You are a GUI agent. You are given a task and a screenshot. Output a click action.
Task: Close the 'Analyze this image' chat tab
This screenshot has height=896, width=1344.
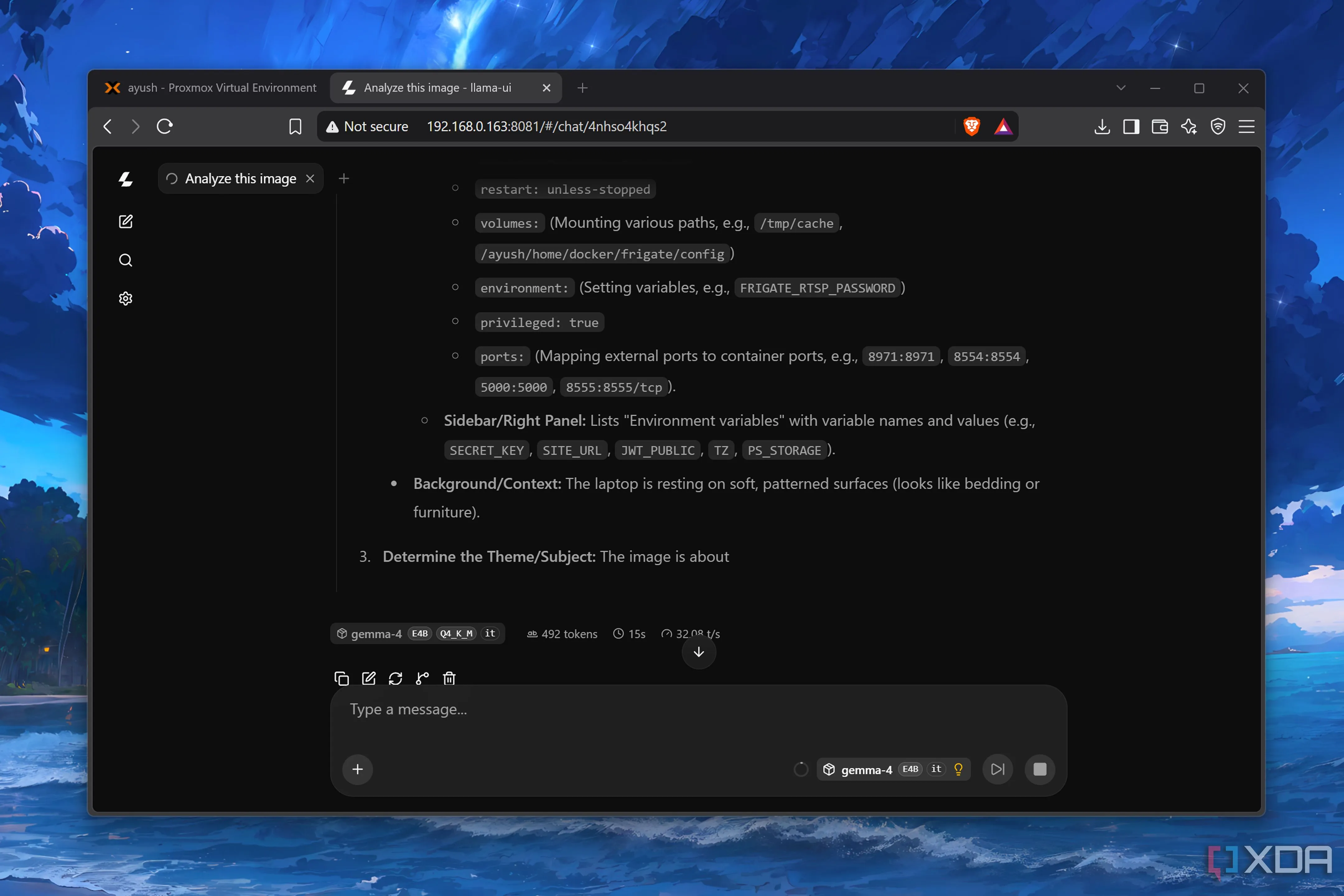click(310, 178)
